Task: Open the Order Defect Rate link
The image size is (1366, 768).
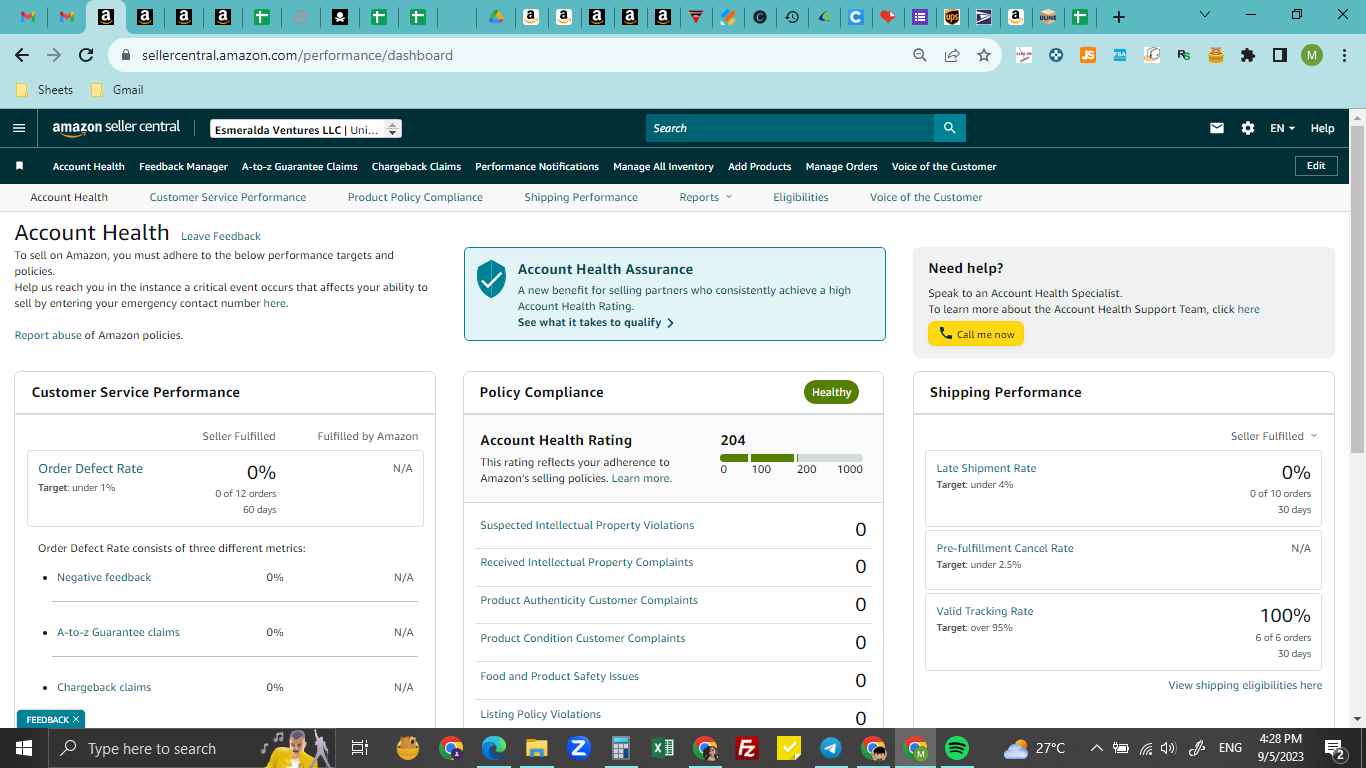Action: [90, 468]
